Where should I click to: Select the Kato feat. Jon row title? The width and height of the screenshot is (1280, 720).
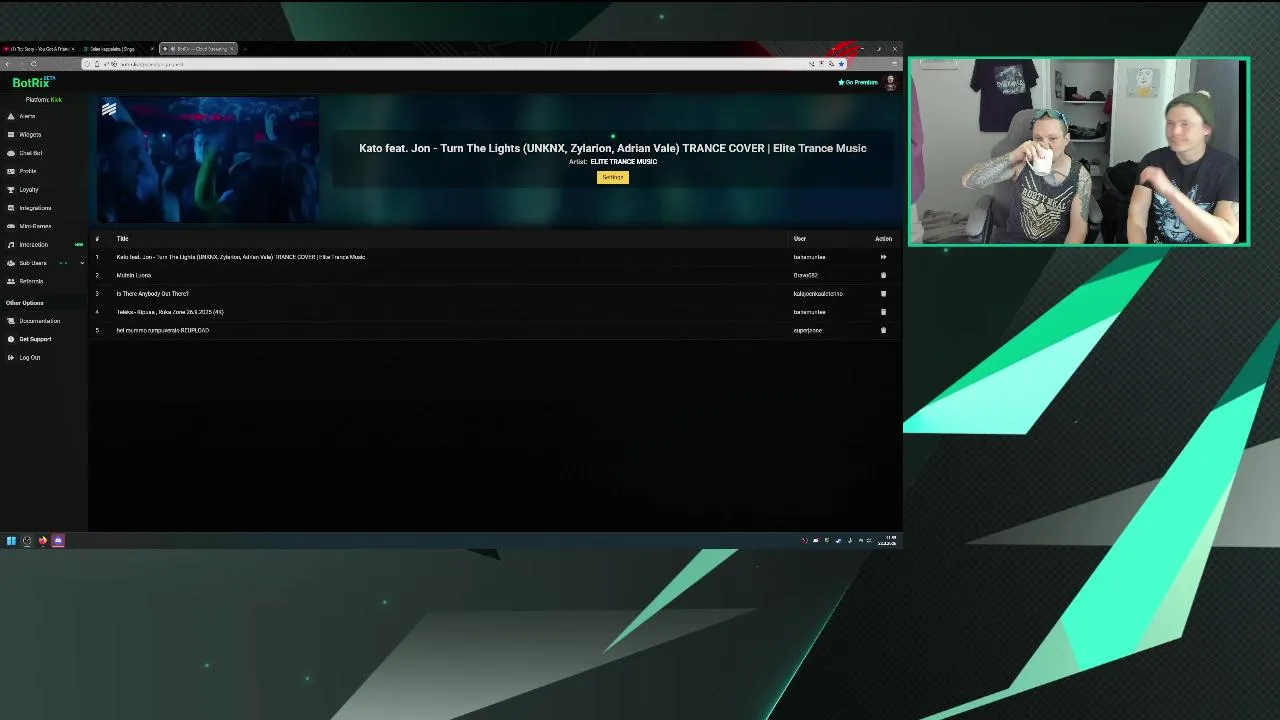click(x=241, y=257)
